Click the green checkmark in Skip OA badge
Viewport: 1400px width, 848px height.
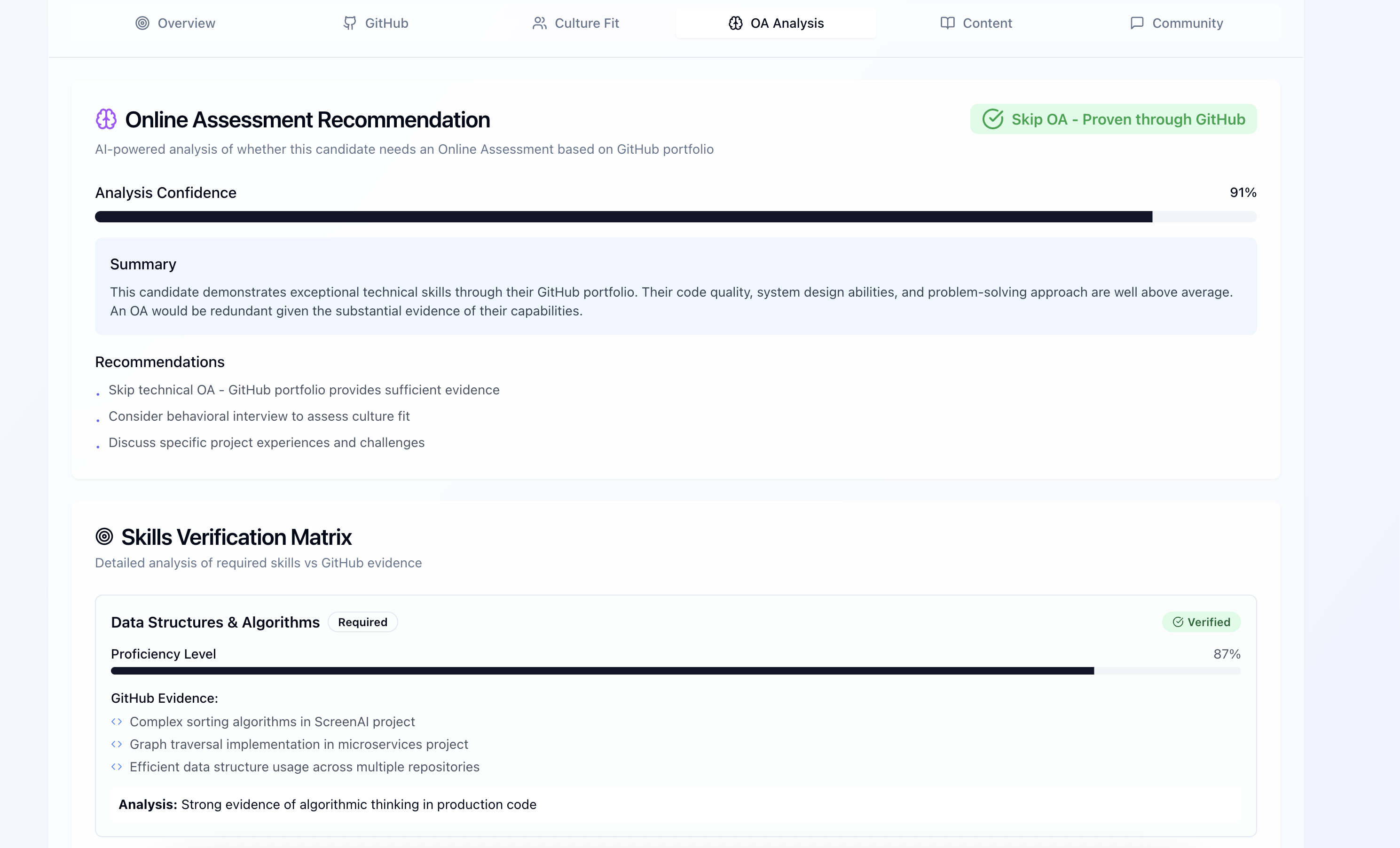point(992,119)
